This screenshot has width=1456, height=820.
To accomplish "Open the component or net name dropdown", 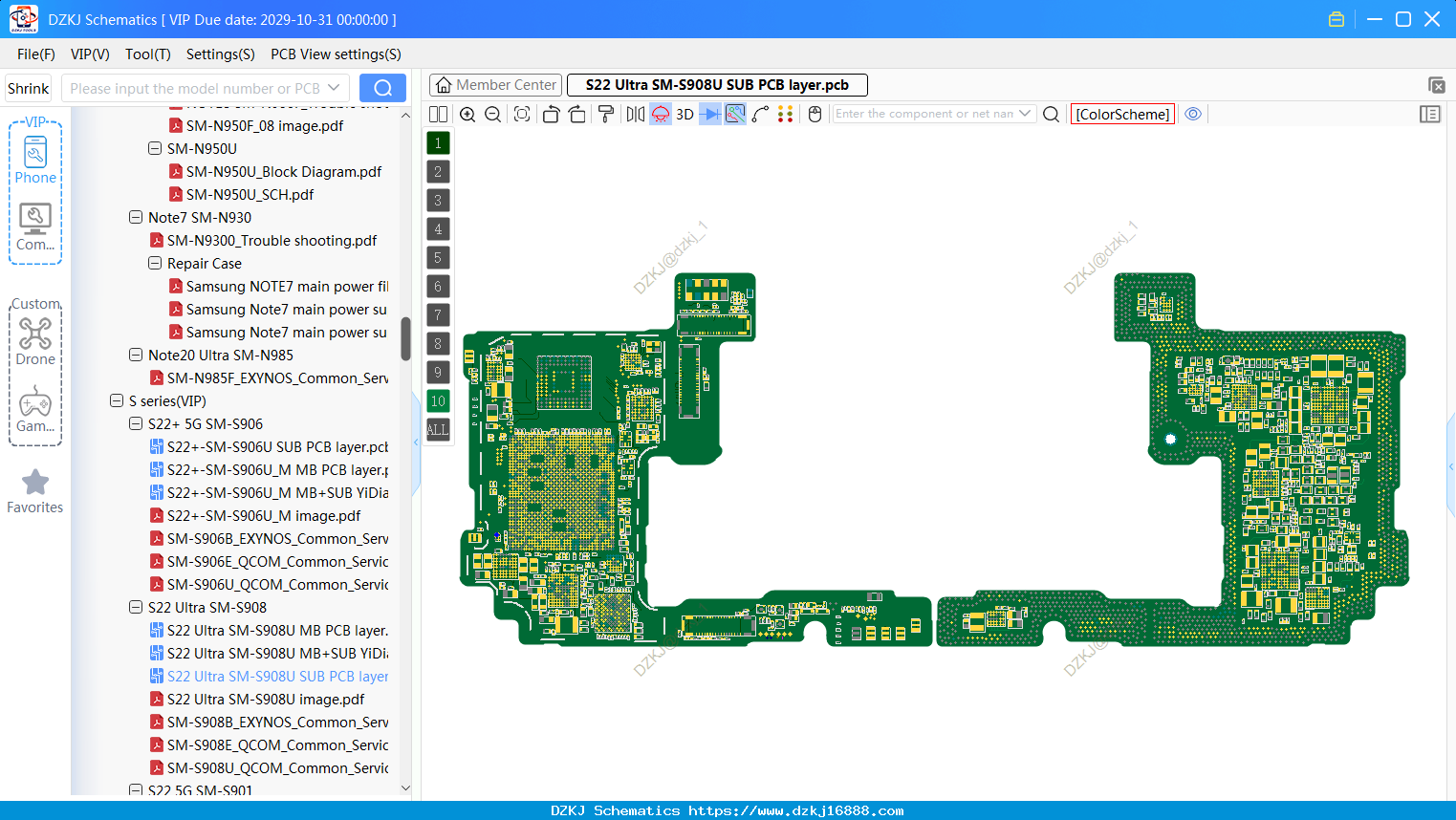I will 1026,114.
